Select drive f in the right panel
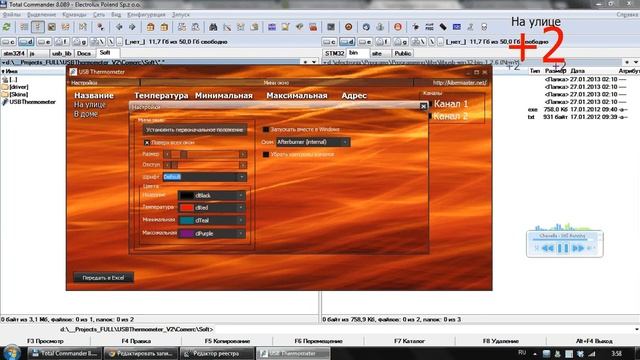640x360 pixels. pos(382,42)
